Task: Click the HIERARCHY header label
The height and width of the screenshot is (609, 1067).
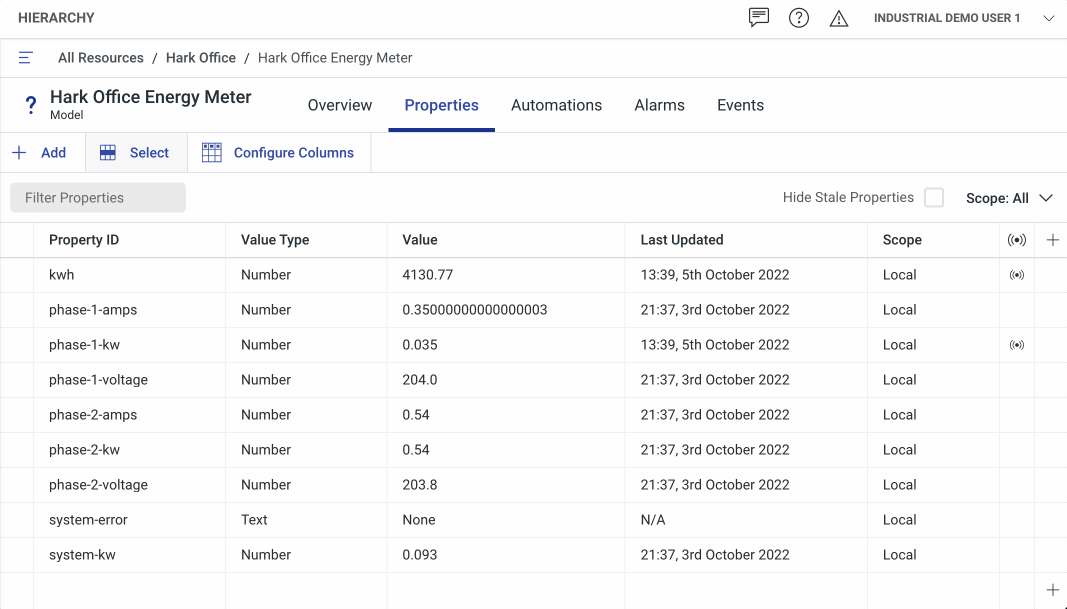Action: (56, 18)
